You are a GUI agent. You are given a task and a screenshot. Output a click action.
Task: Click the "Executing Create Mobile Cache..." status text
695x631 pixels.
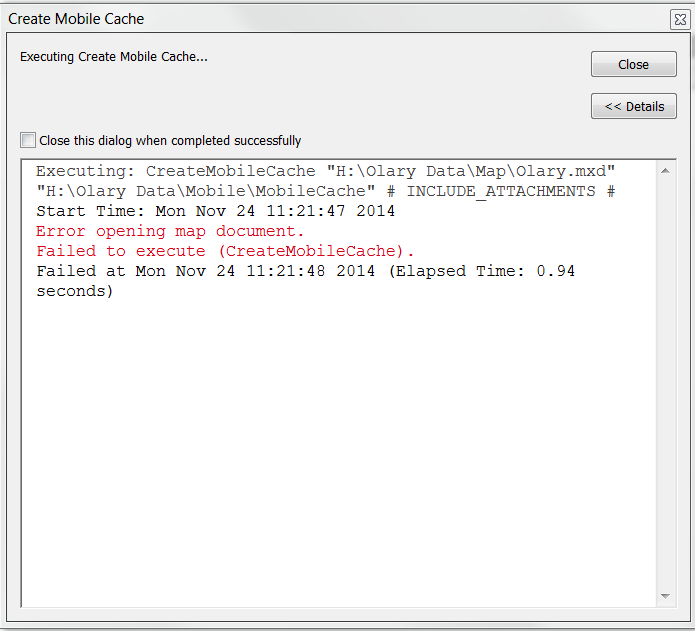click(x=114, y=57)
